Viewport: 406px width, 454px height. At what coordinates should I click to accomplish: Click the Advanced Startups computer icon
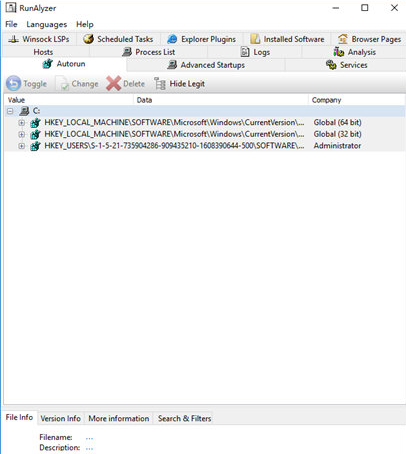(x=172, y=65)
